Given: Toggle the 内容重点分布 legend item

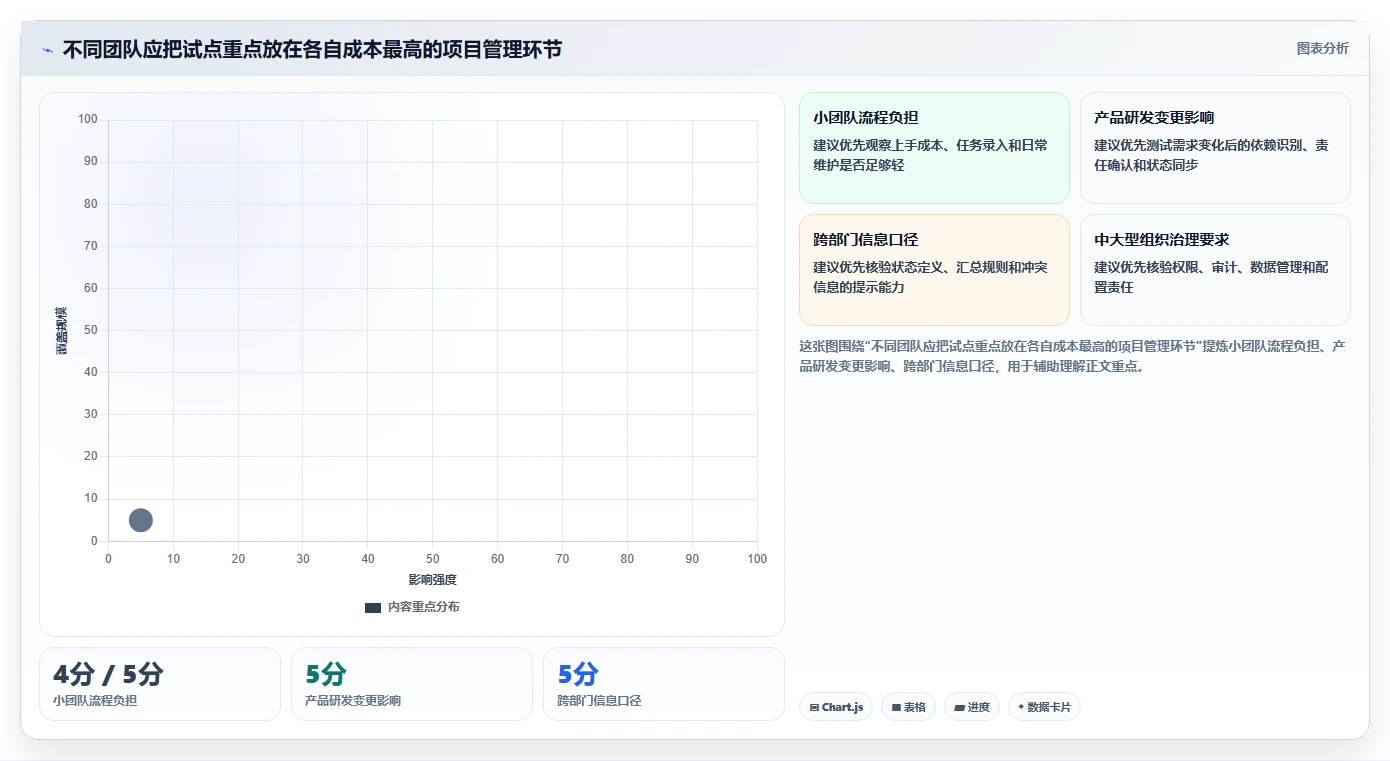Looking at the screenshot, I should 412,607.
